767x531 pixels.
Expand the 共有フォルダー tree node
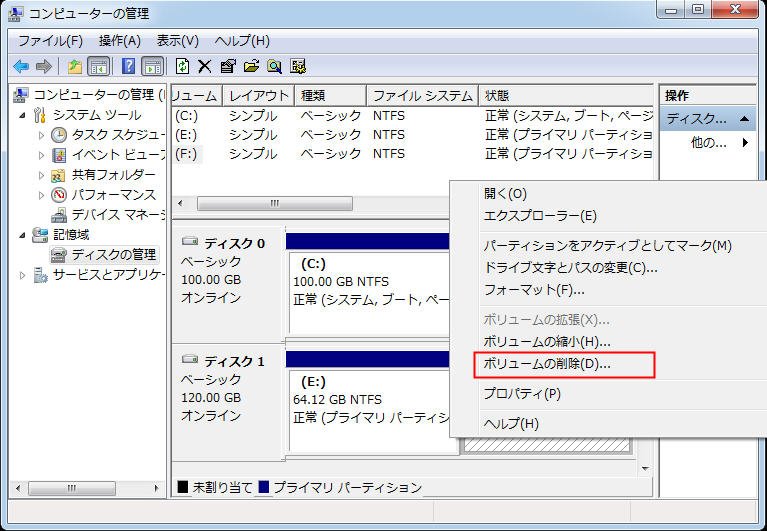[x=41, y=175]
